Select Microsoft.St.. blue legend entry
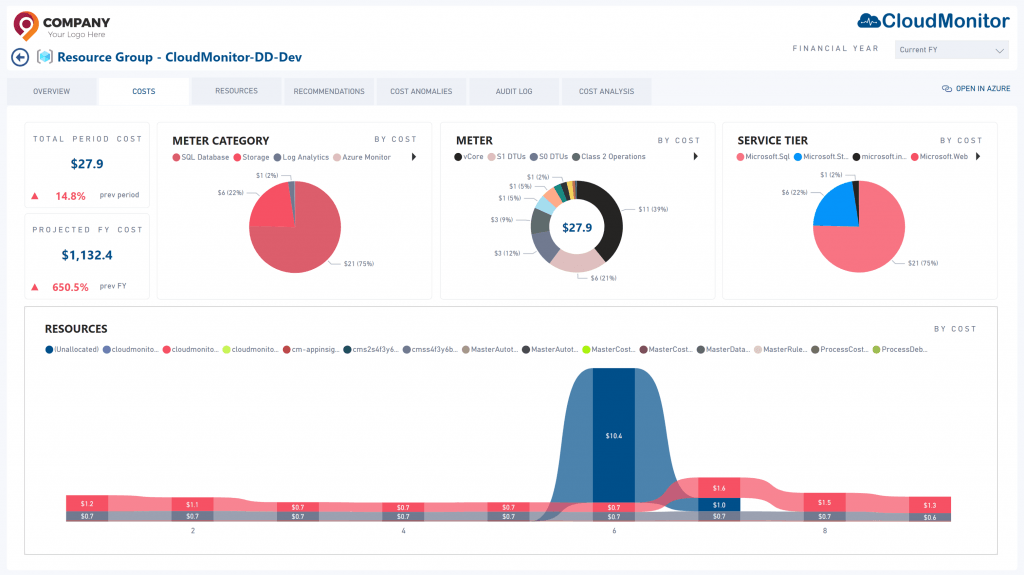The height and width of the screenshot is (575, 1024). (821, 157)
